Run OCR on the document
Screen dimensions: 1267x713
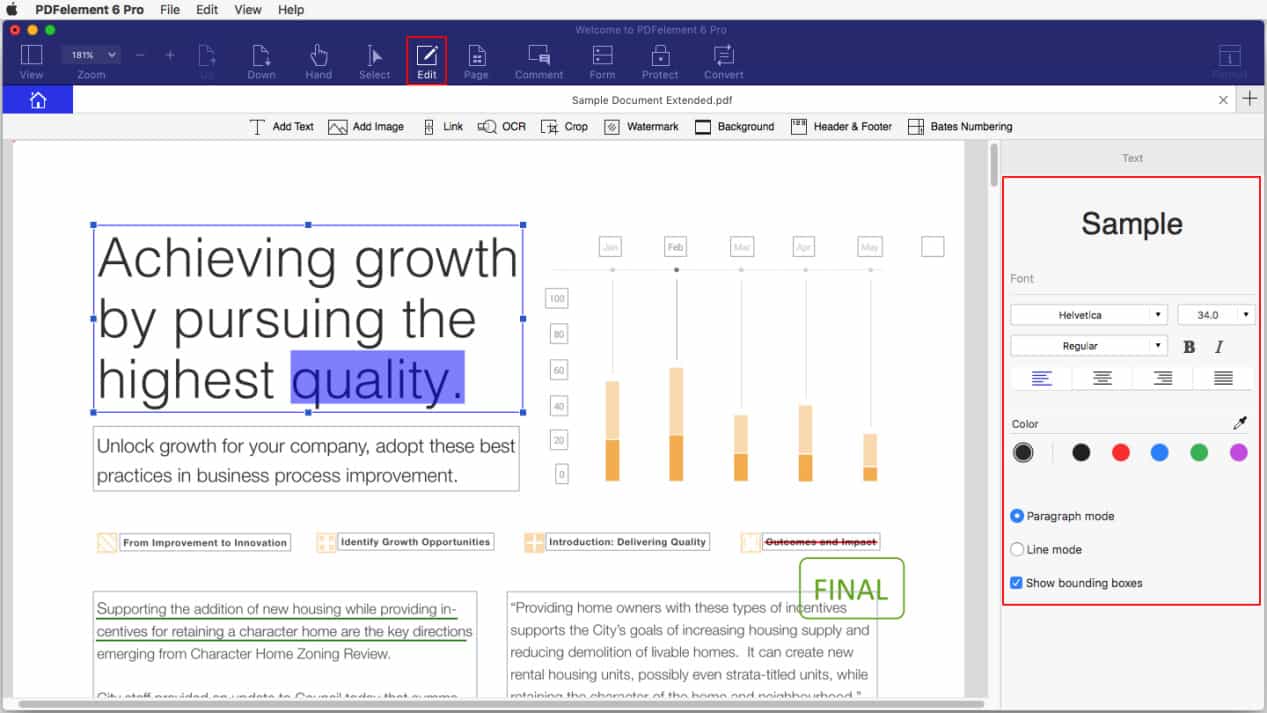[x=502, y=127]
